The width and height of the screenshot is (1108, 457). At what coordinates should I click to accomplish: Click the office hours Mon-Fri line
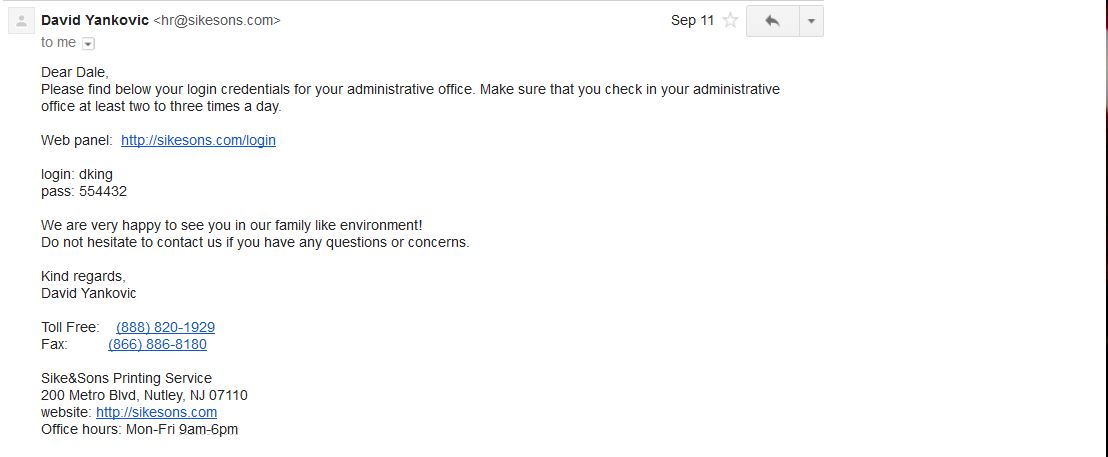coord(139,429)
